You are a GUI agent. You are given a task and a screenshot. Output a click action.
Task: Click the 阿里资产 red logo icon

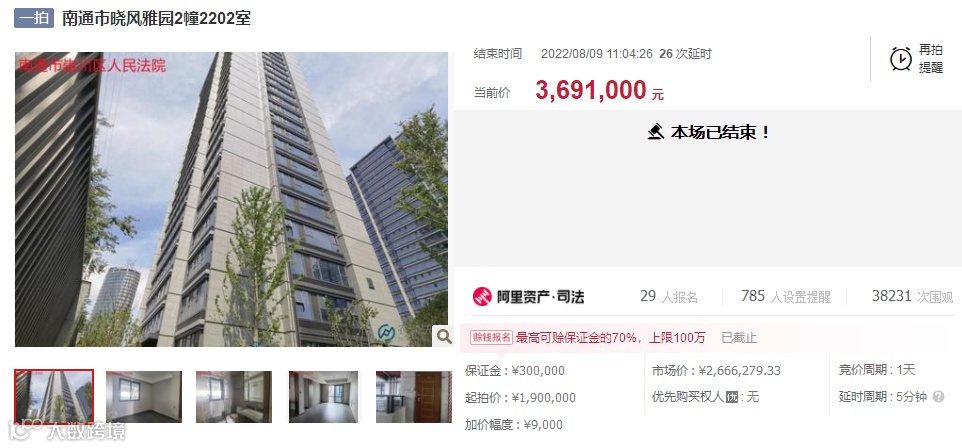point(482,296)
